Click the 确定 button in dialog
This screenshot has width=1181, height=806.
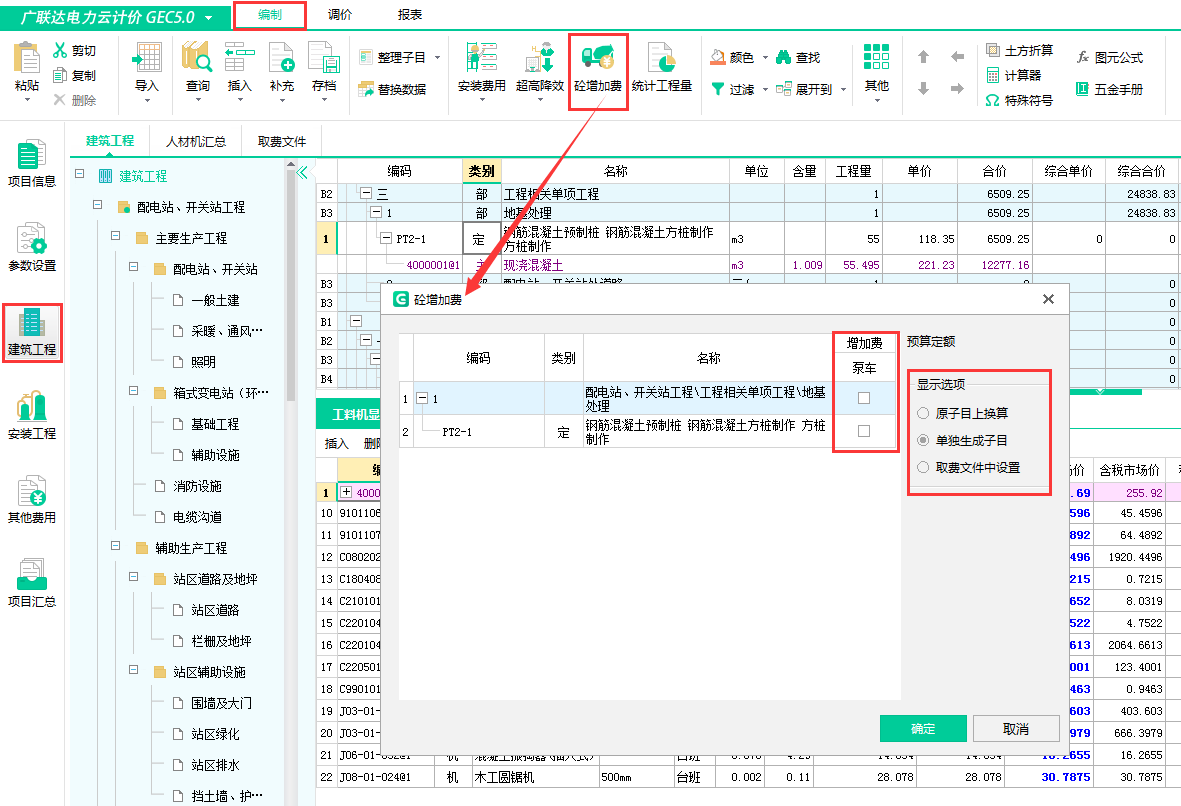(922, 728)
